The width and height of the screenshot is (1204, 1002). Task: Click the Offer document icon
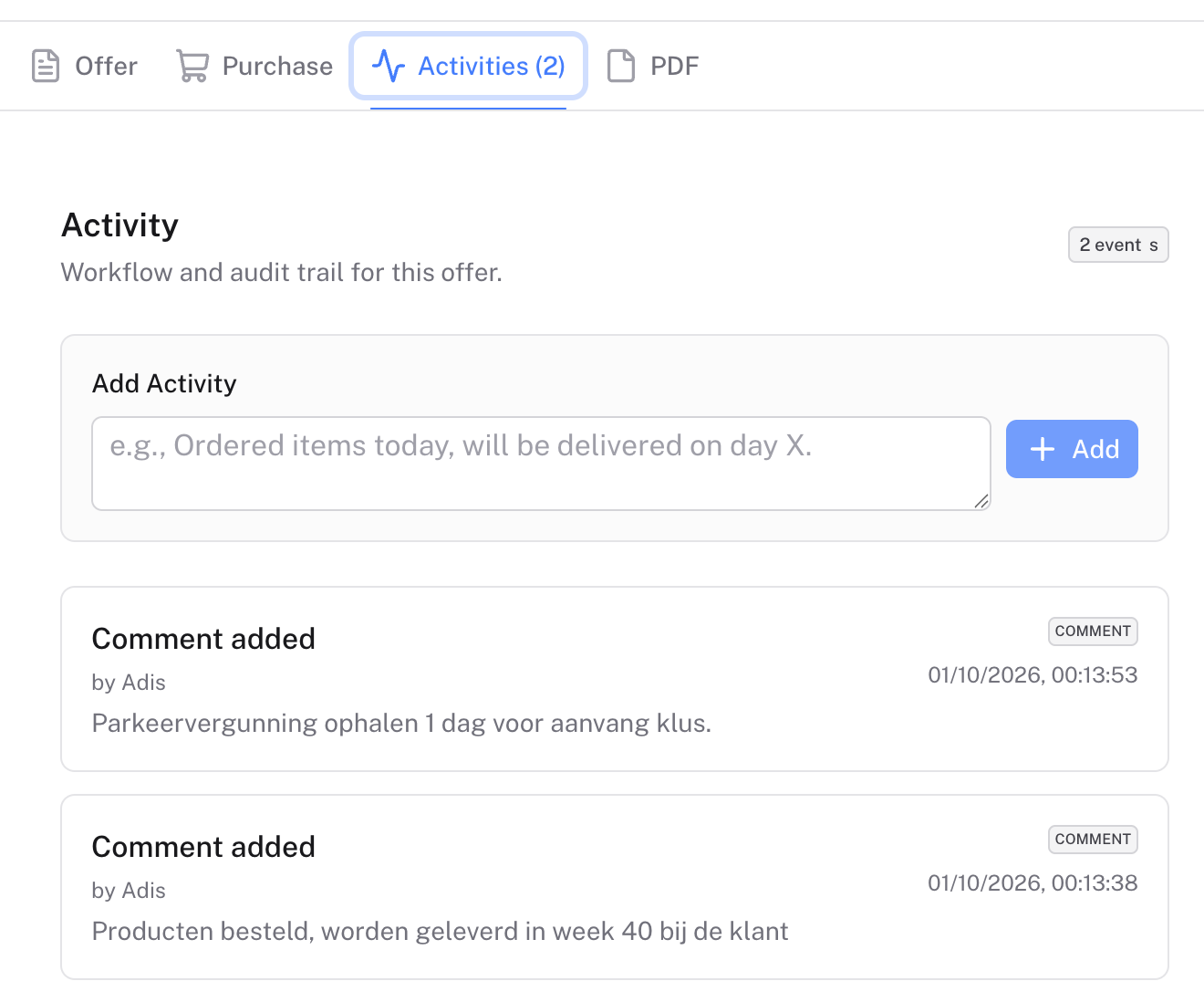[x=46, y=66]
